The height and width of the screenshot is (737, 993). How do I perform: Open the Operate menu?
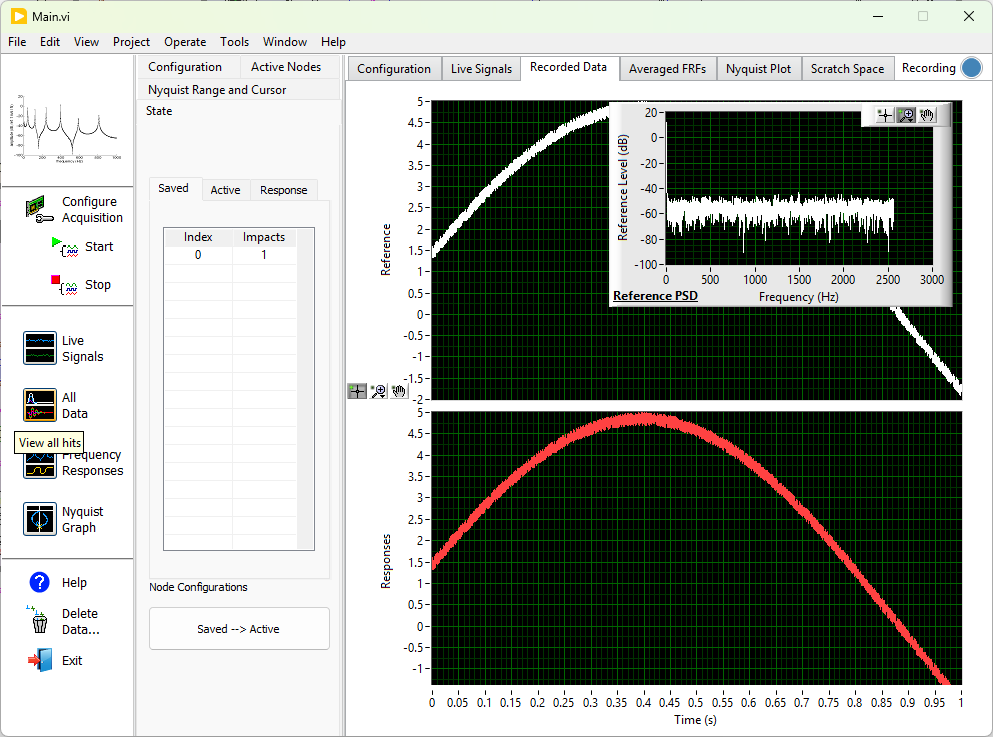[x=185, y=42]
